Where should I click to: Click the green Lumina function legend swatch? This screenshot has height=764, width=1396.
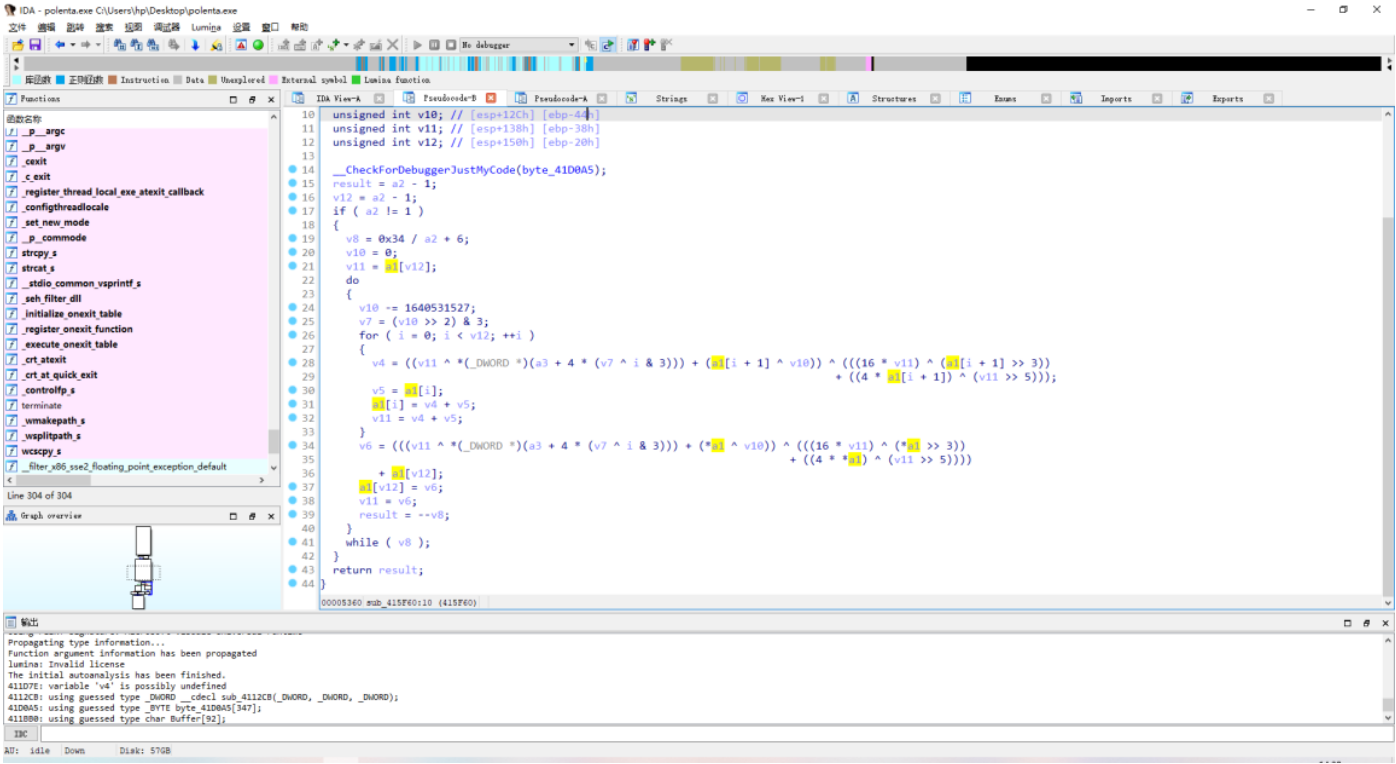356,80
